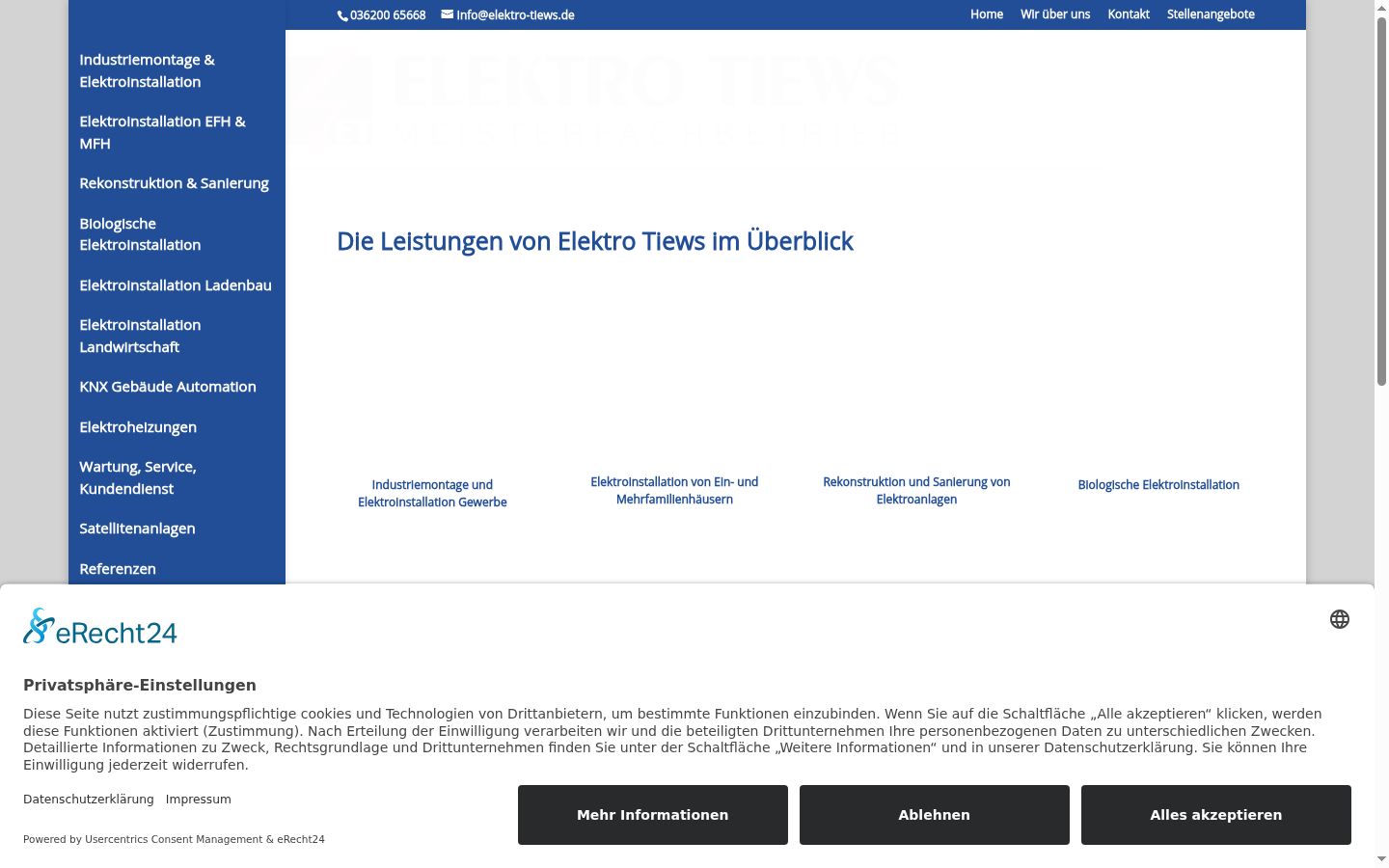Click the phone icon beside 036200 65668
This screenshot has width=1389, height=868.
[342, 15]
